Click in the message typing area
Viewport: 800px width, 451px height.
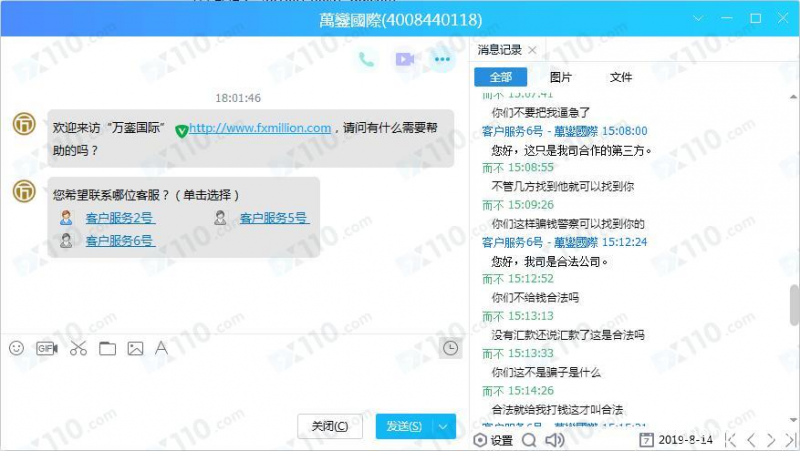235,385
